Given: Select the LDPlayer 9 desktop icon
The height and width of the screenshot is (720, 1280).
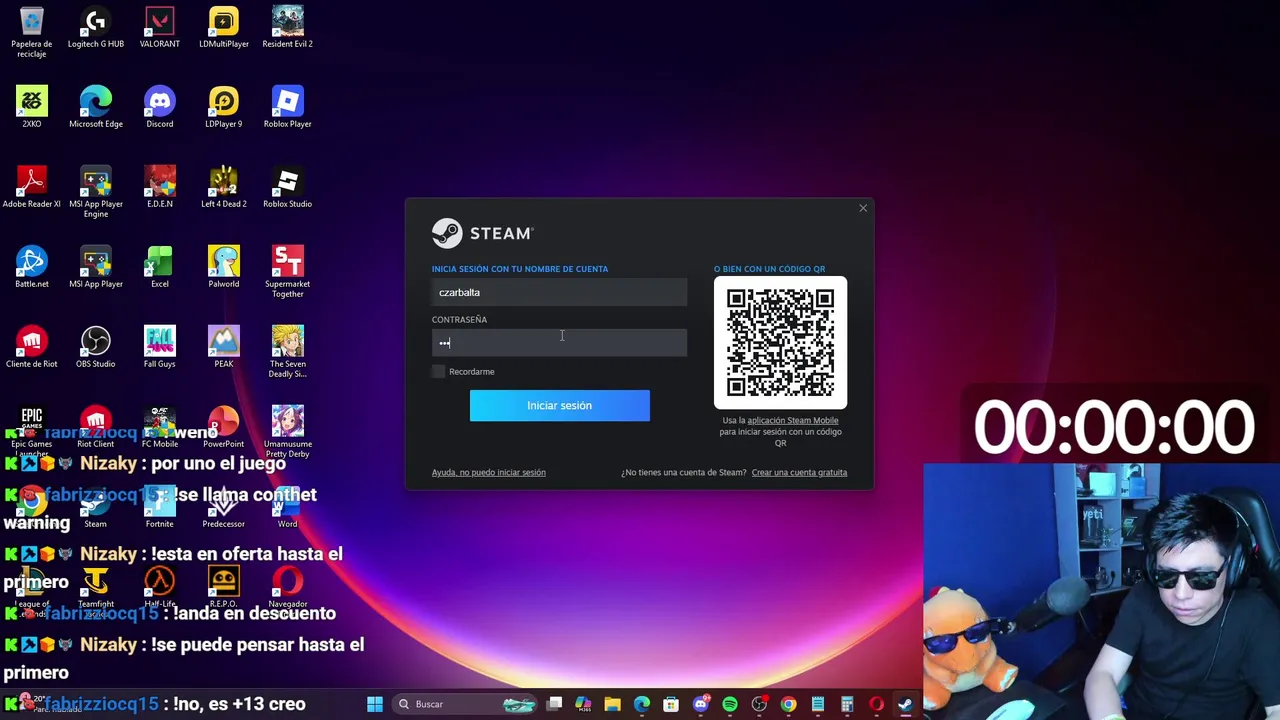Looking at the screenshot, I should pos(223,107).
